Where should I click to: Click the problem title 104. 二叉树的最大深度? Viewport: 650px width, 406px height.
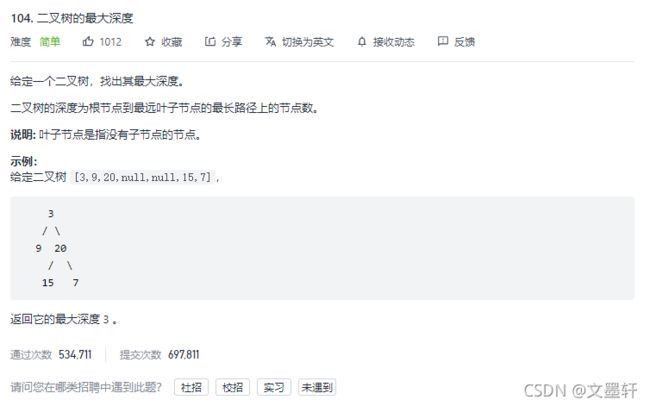(72, 18)
